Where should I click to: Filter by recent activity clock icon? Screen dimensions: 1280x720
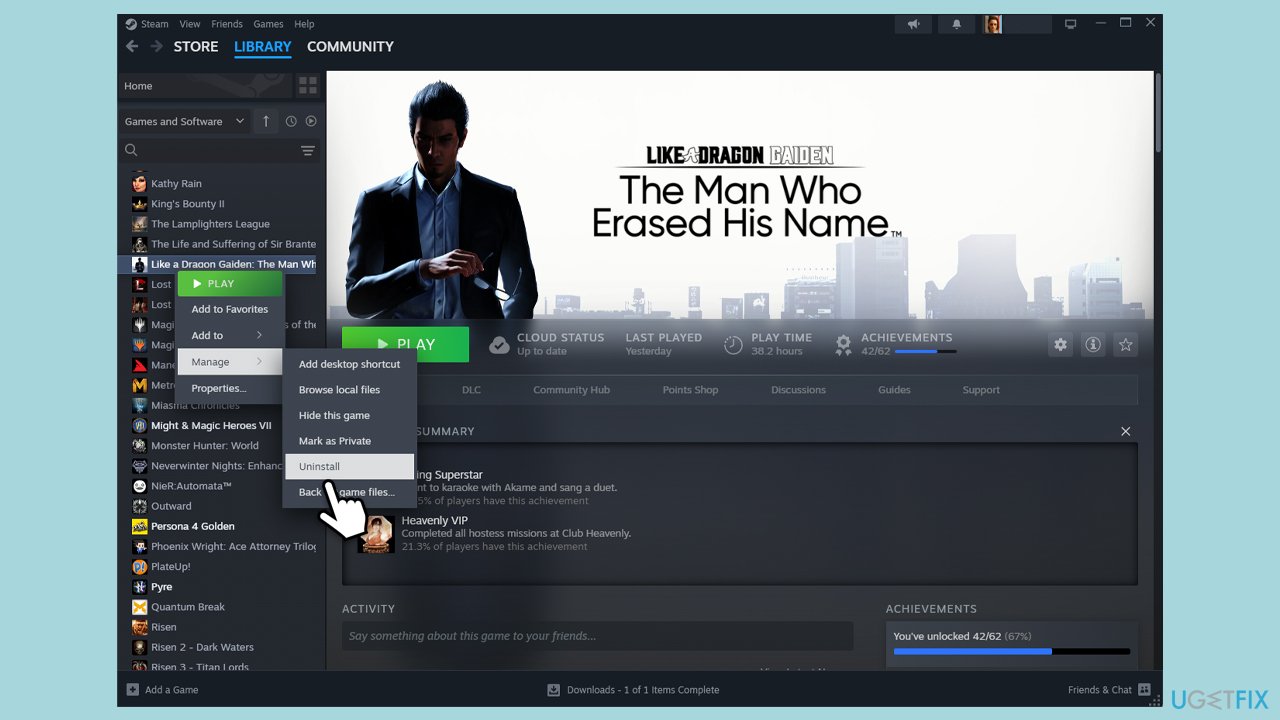tap(291, 121)
